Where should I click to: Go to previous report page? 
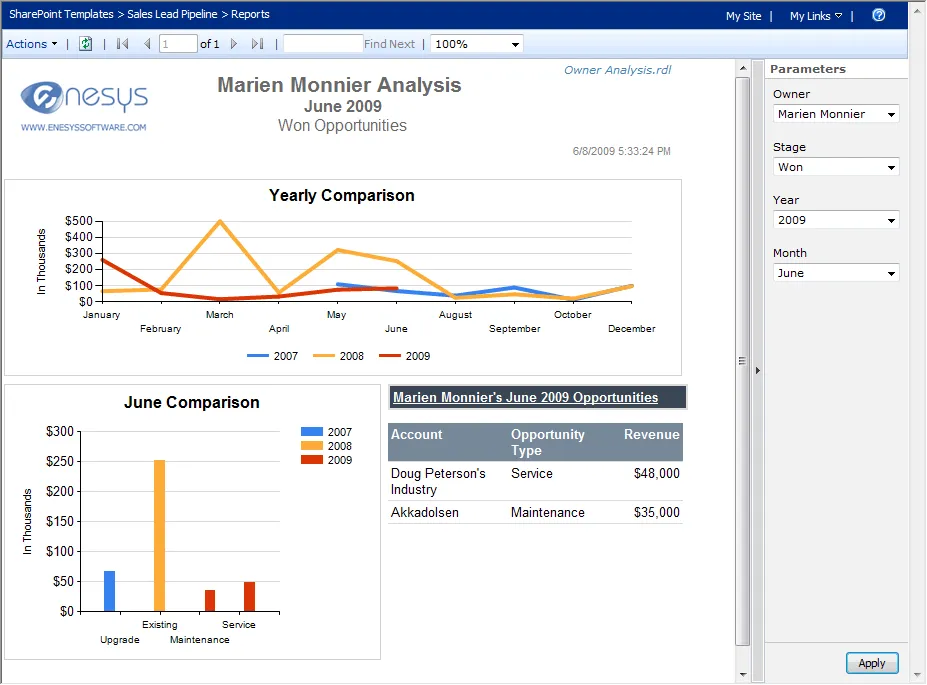[x=147, y=44]
